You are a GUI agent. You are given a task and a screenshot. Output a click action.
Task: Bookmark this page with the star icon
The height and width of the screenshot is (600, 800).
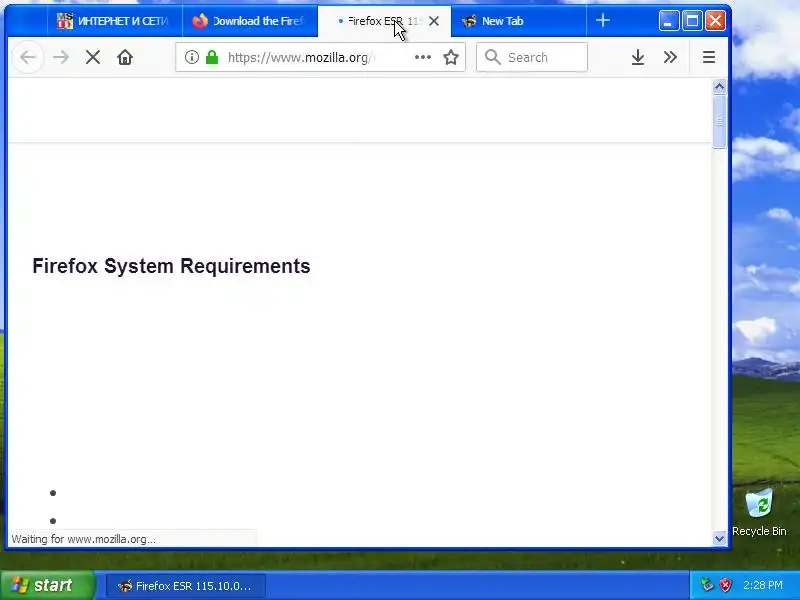[451, 57]
